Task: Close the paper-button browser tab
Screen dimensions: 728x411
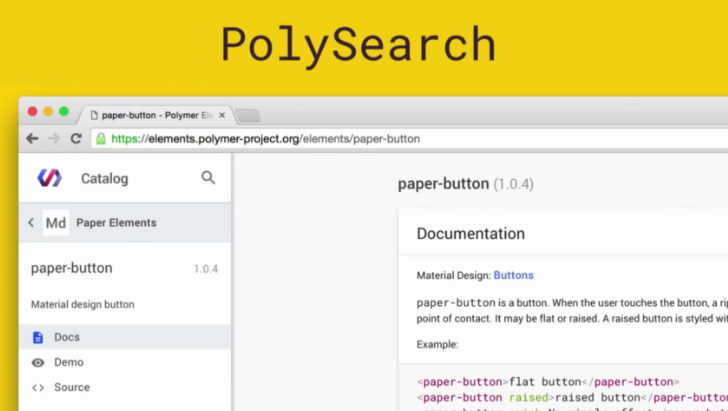Action: pyautogui.click(x=222, y=115)
